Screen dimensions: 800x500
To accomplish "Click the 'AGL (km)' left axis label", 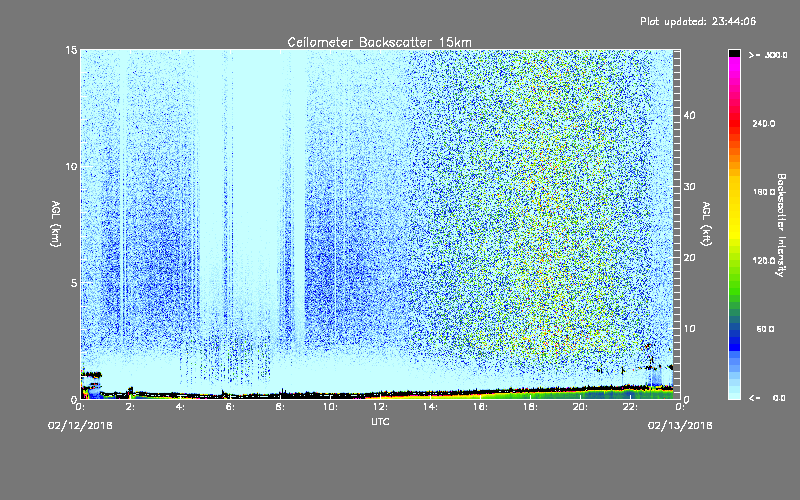I will tap(56, 224).
